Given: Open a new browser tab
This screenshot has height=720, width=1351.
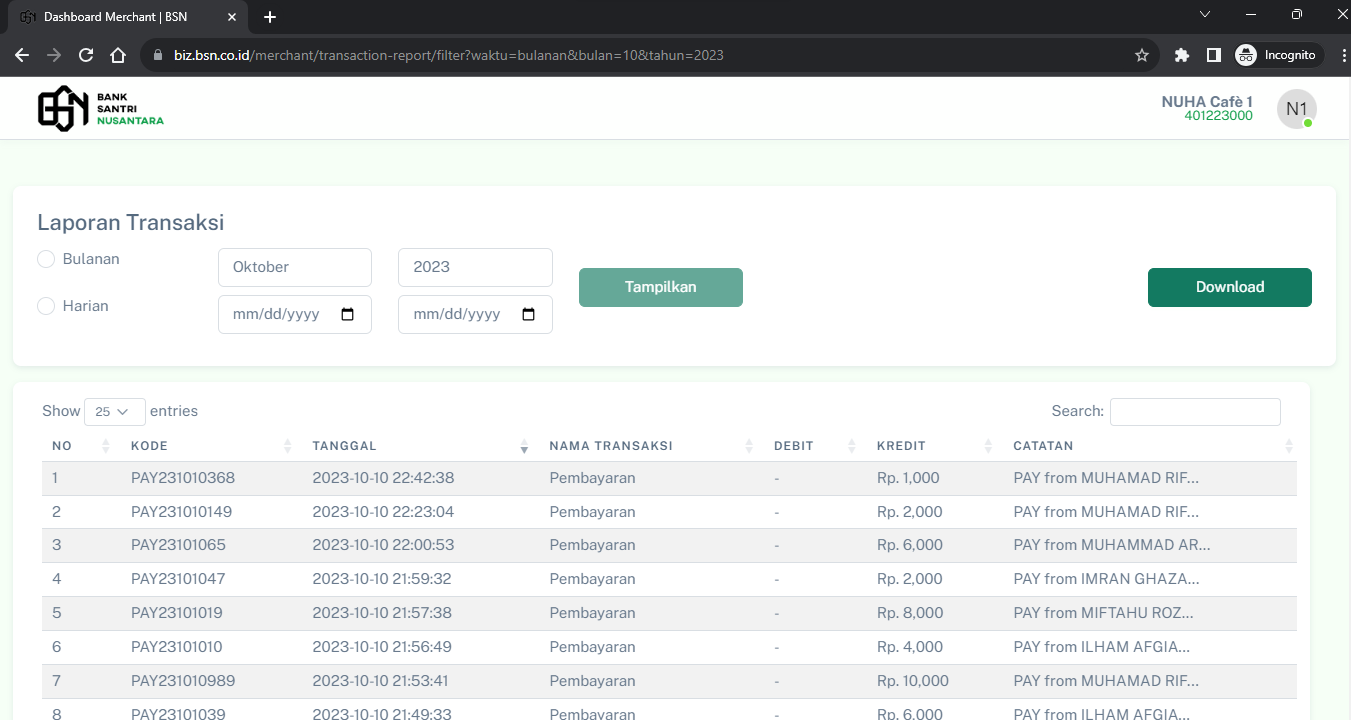Looking at the screenshot, I should (x=270, y=17).
